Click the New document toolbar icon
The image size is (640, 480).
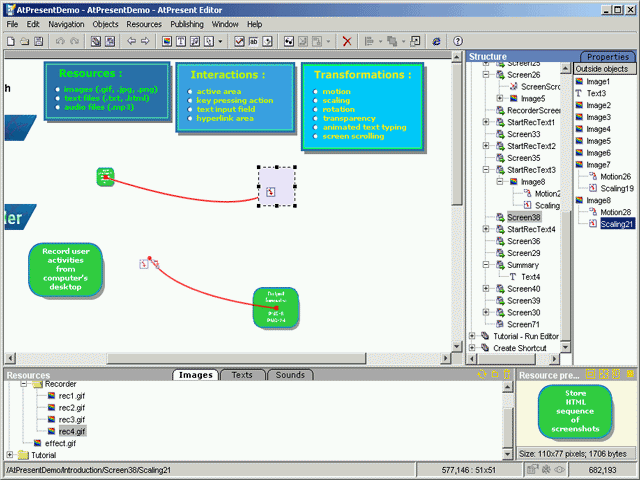[x=11, y=41]
